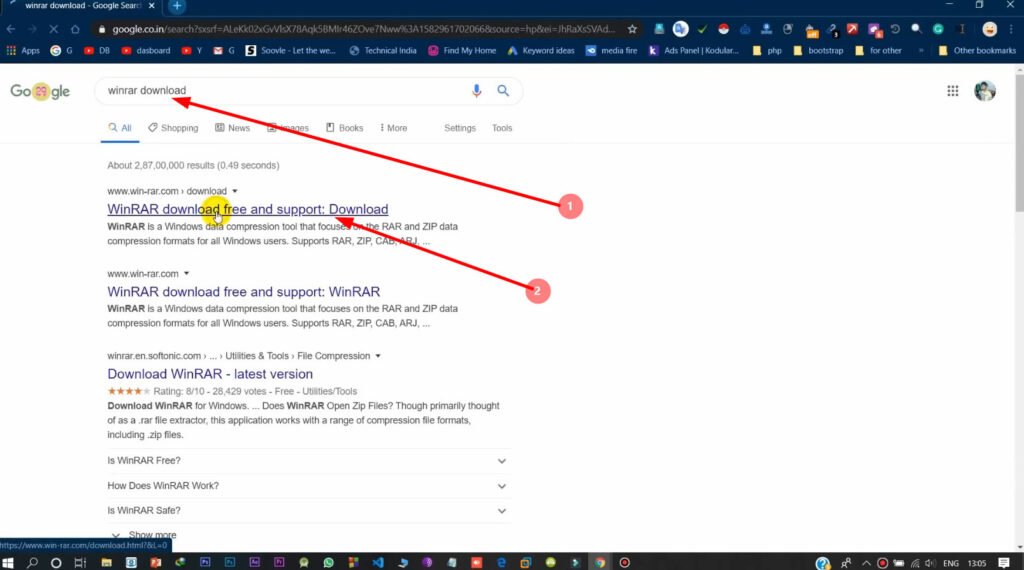This screenshot has height=570, width=1024.
Task: Click the browser home button
Action: point(75,29)
